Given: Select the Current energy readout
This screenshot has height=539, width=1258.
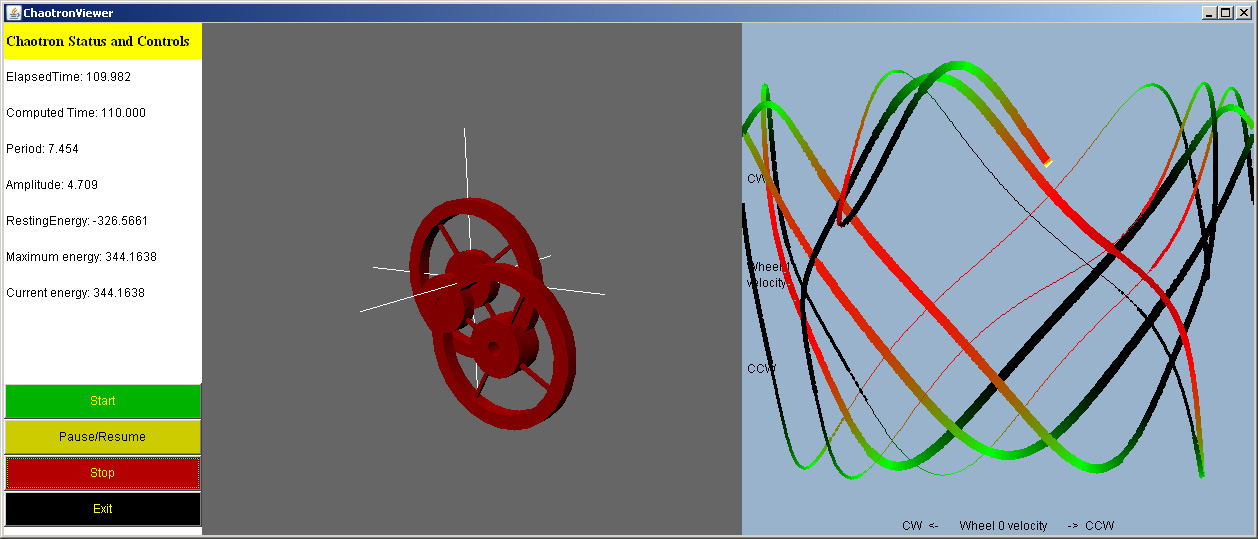Looking at the screenshot, I should point(75,293).
